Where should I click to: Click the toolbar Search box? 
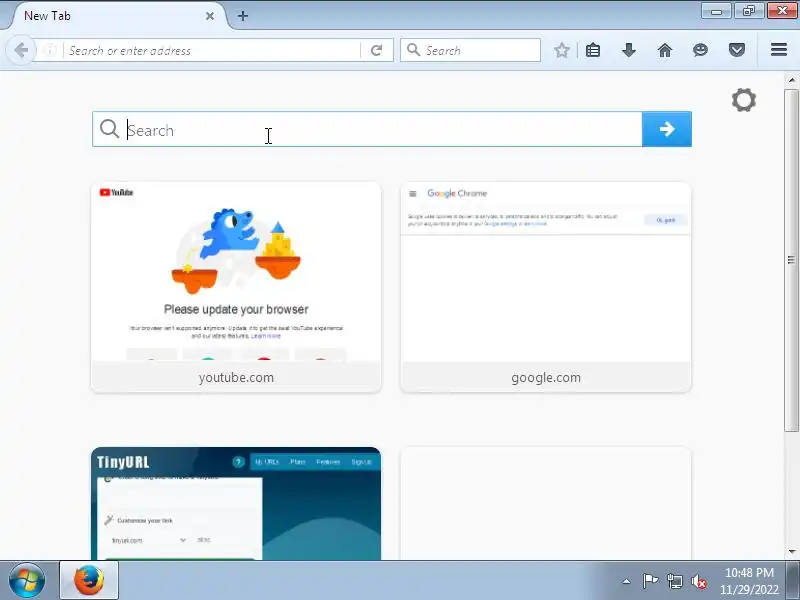coord(470,50)
